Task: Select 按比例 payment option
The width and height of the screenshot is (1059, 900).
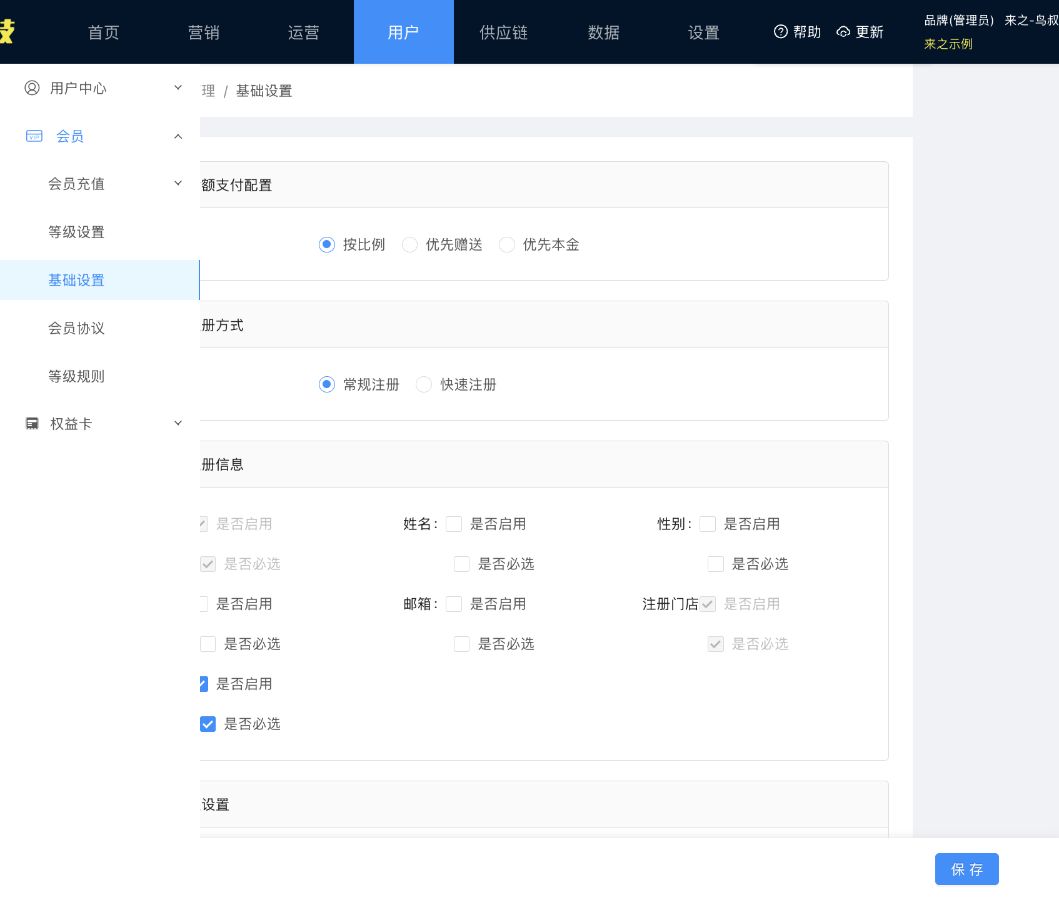Action: pos(327,244)
